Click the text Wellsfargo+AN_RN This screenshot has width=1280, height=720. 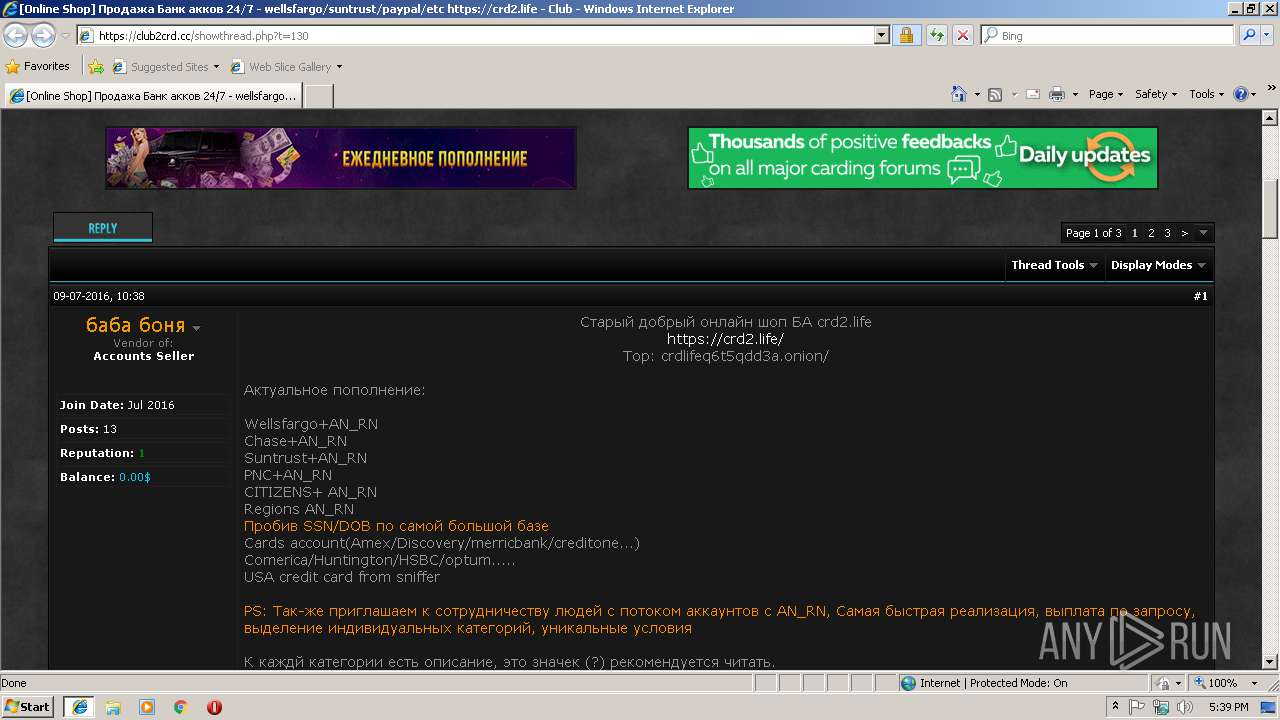[311, 424]
